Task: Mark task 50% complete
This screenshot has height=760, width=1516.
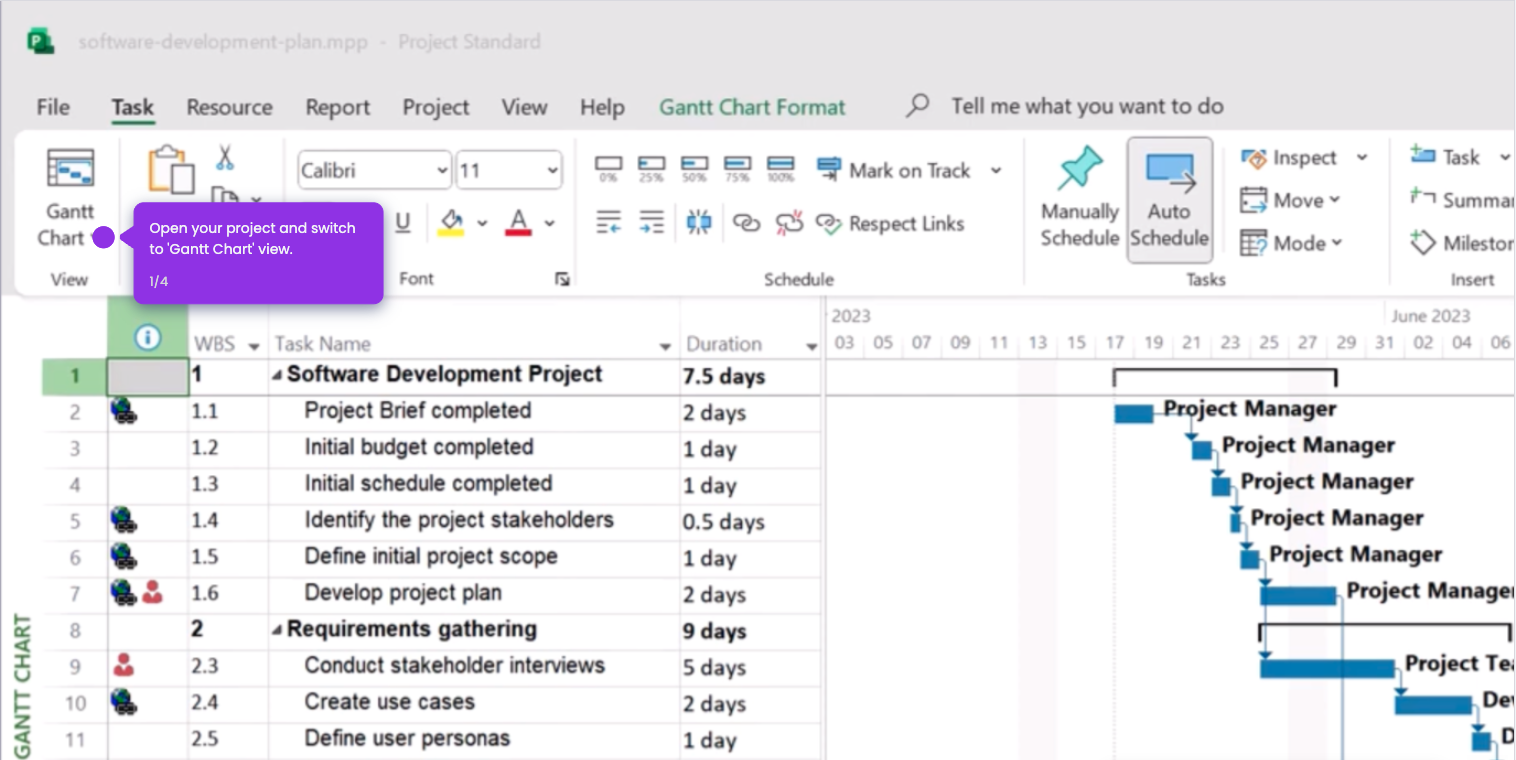Action: tap(694, 168)
